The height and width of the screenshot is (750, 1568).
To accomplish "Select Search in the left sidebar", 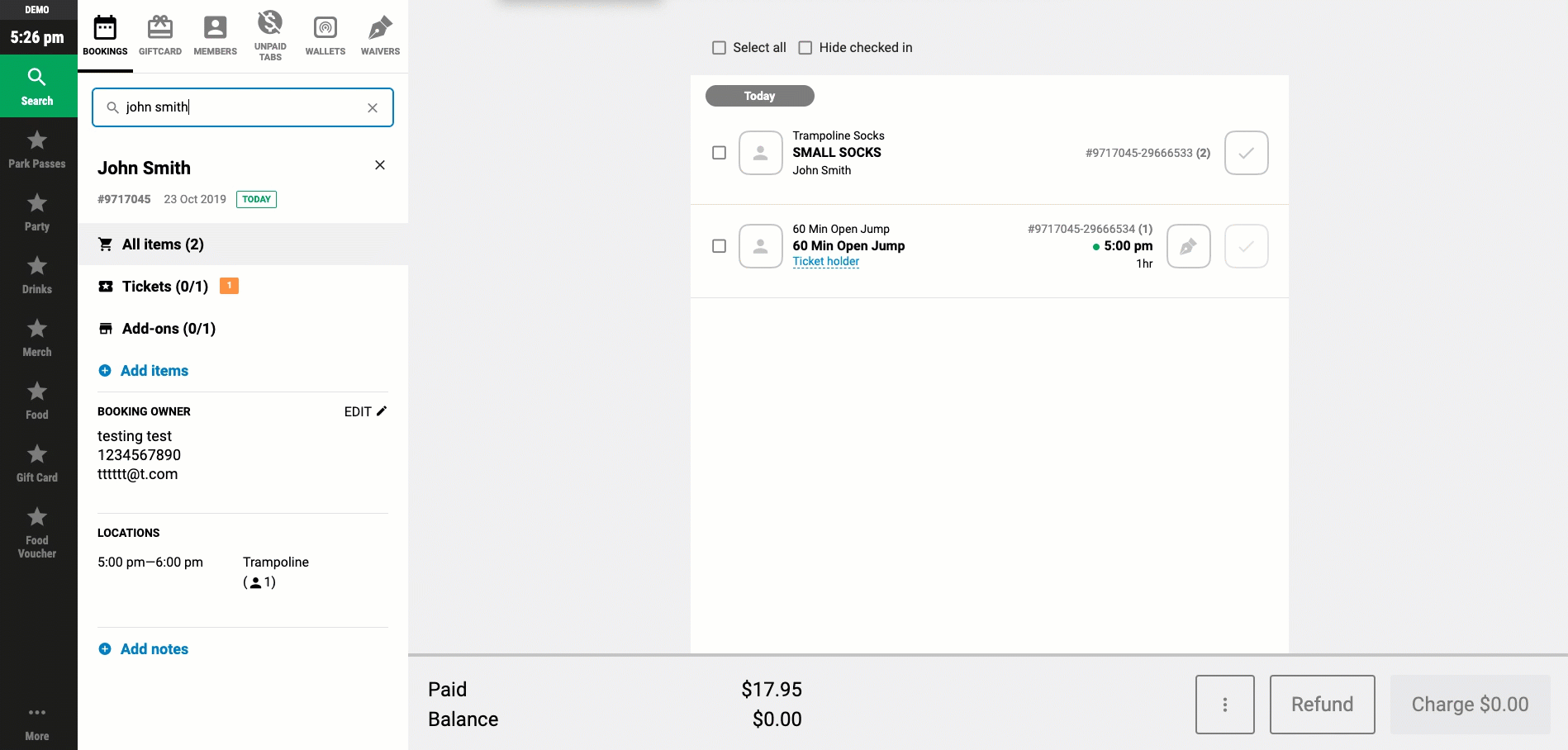I will pos(37,87).
